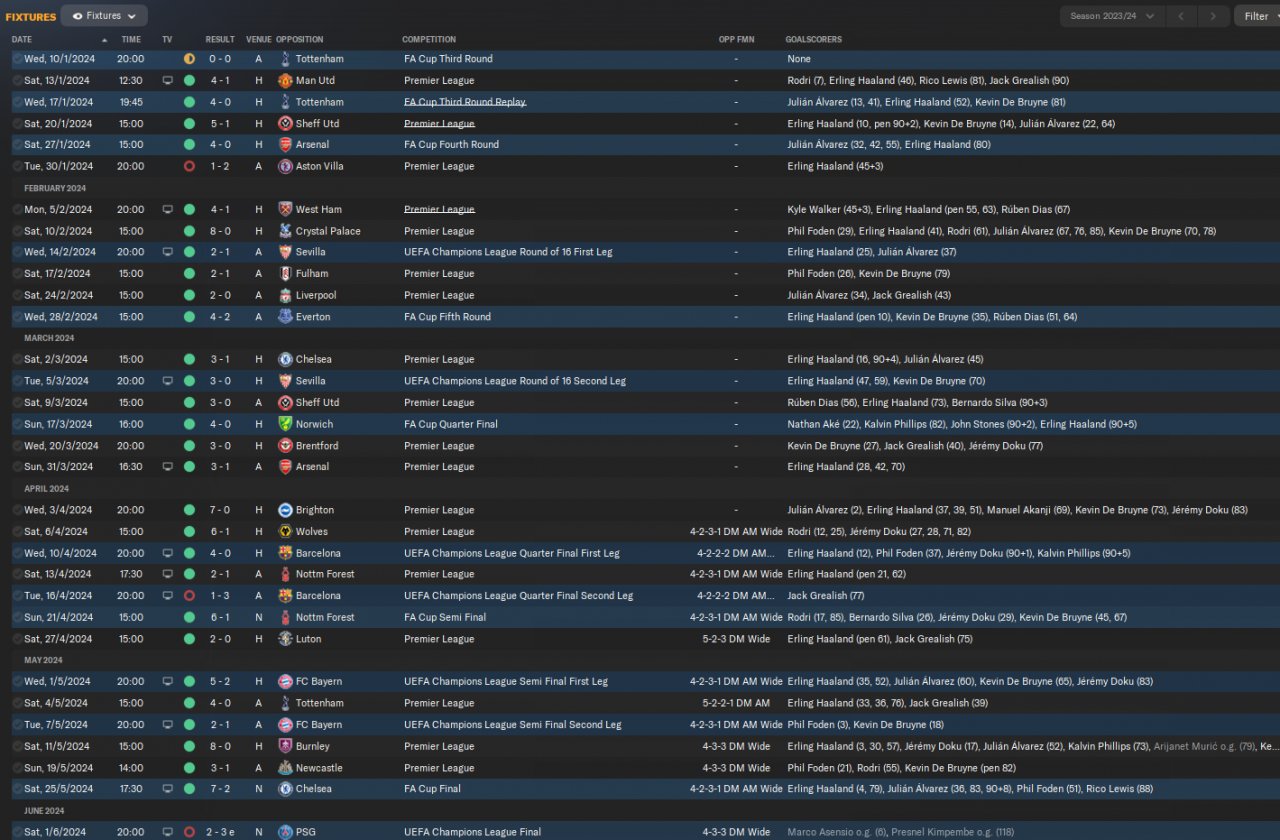Viewport: 1280px width, 840px height.
Task: Open the 7 - 0 result against Brighton
Action: (x=220, y=510)
